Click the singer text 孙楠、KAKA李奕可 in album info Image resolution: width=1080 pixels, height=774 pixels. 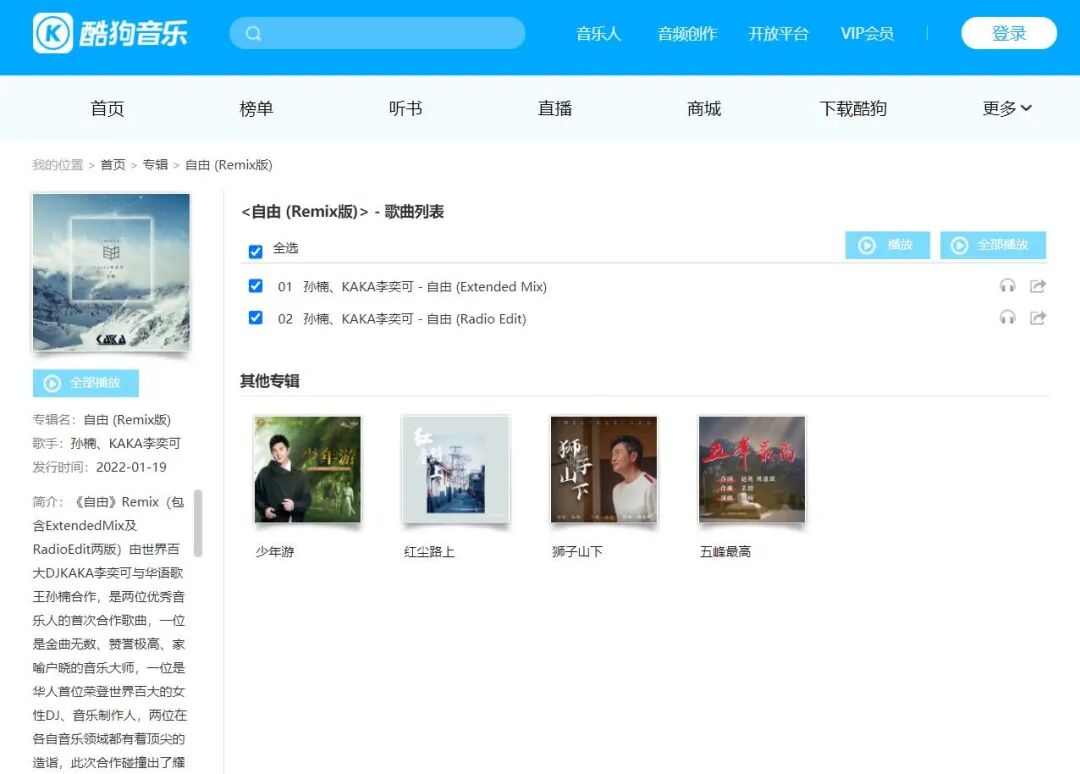click(x=125, y=443)
